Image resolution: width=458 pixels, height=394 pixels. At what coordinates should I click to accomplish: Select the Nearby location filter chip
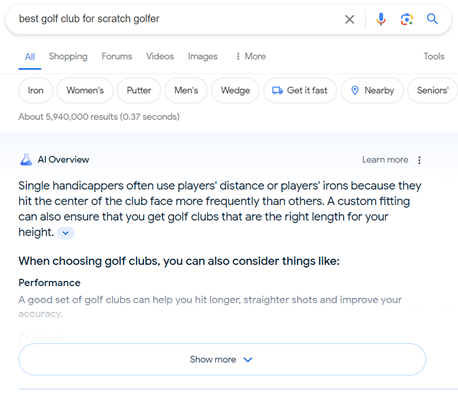point(372,90)
